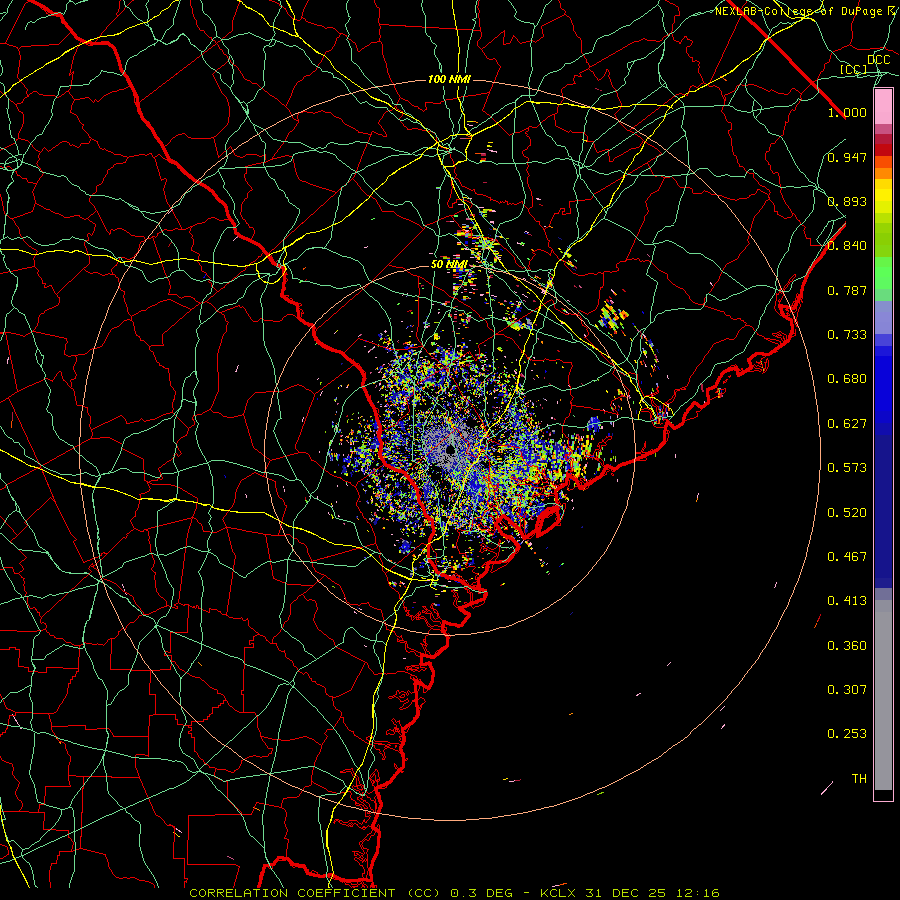This screenshot has width=900, height=900.
Task: Click the 0.3 DEG elevation text
Action: [x=482, y=893]
